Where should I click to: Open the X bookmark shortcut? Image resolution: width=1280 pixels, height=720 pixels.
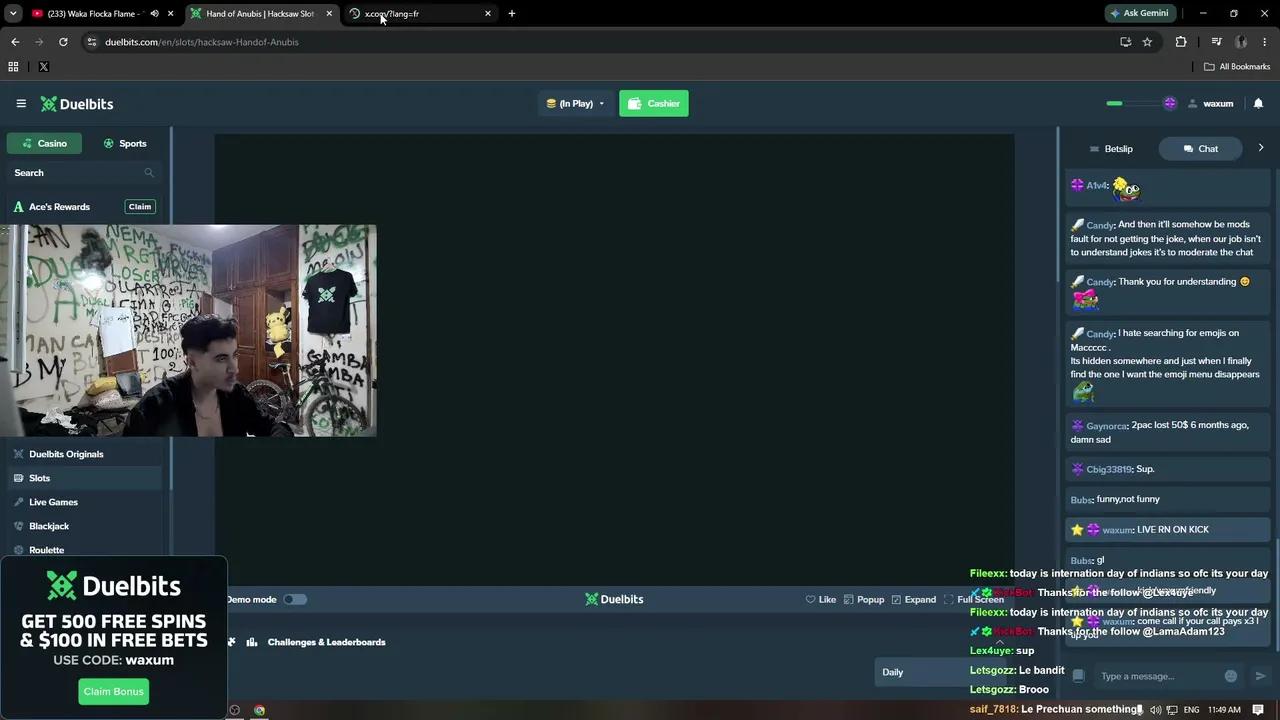coord(43,67)
